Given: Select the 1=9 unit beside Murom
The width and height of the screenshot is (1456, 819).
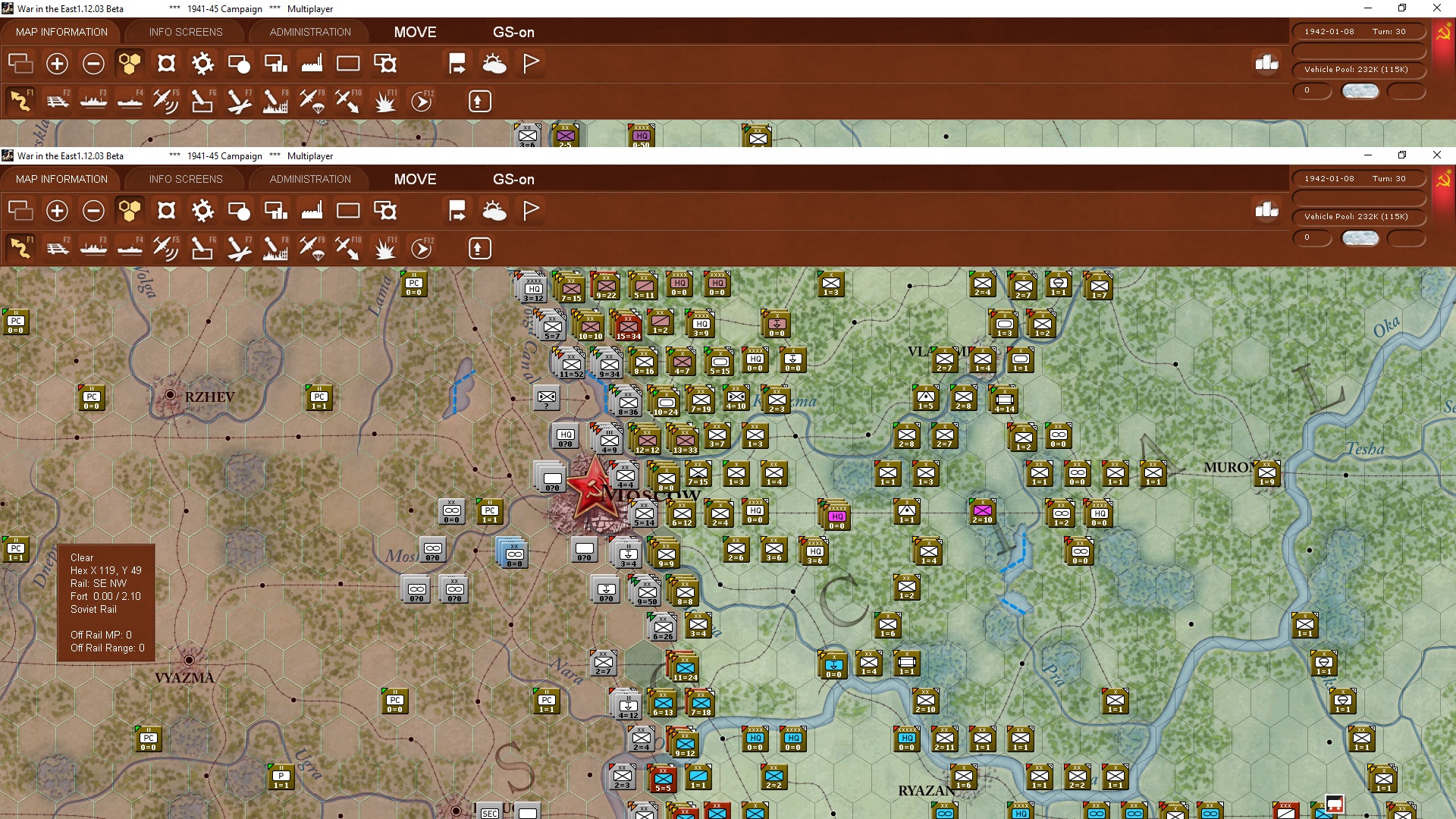Looking at the screenshot, I should pos(1267,474).
